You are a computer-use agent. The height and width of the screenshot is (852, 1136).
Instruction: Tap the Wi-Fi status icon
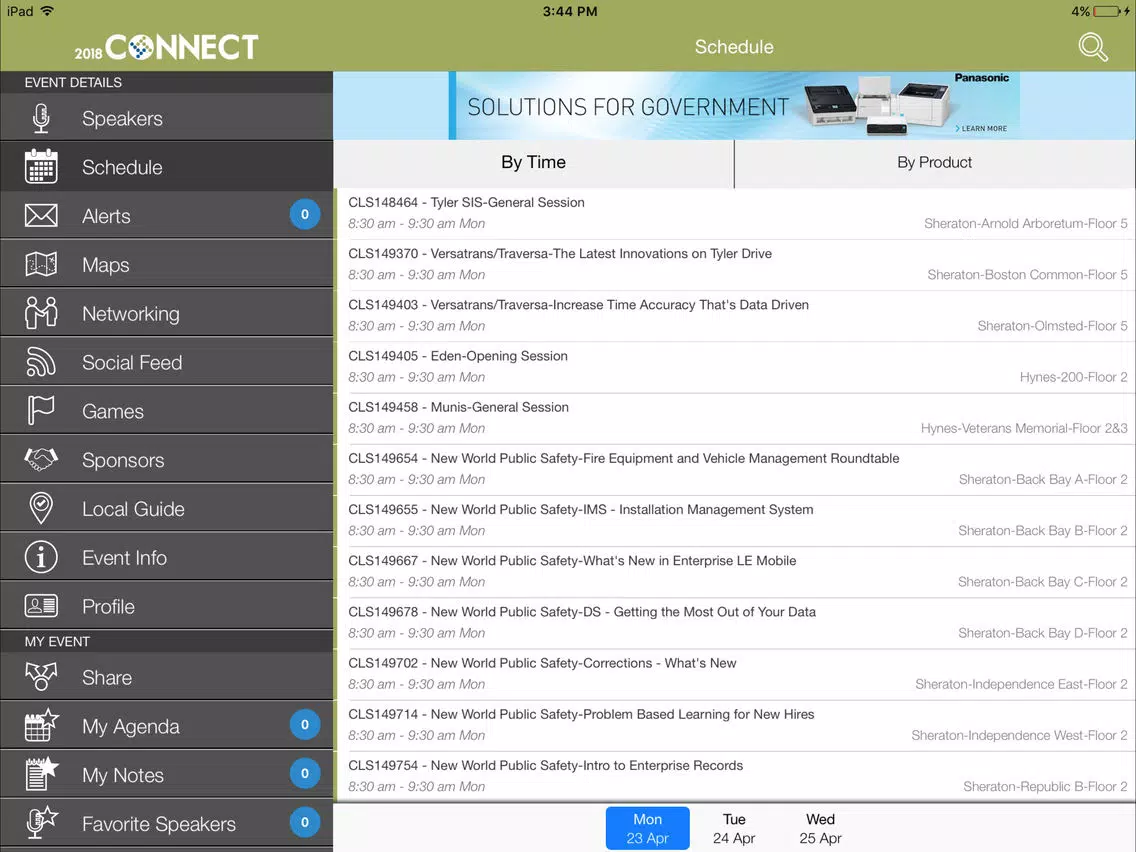click(x=47, y=11)
